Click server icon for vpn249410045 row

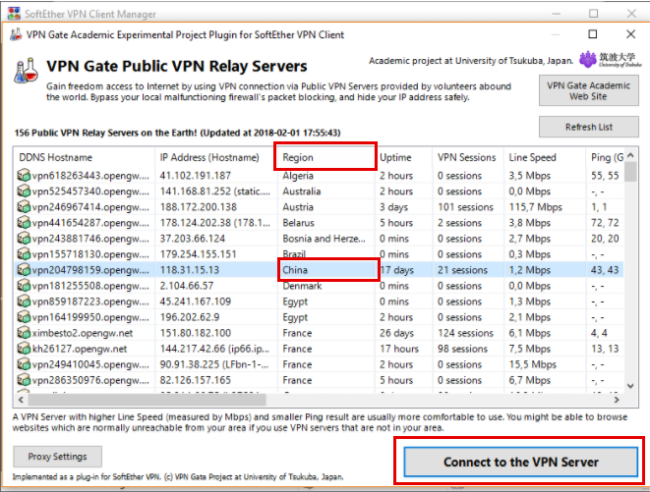[x=24, y=364]
